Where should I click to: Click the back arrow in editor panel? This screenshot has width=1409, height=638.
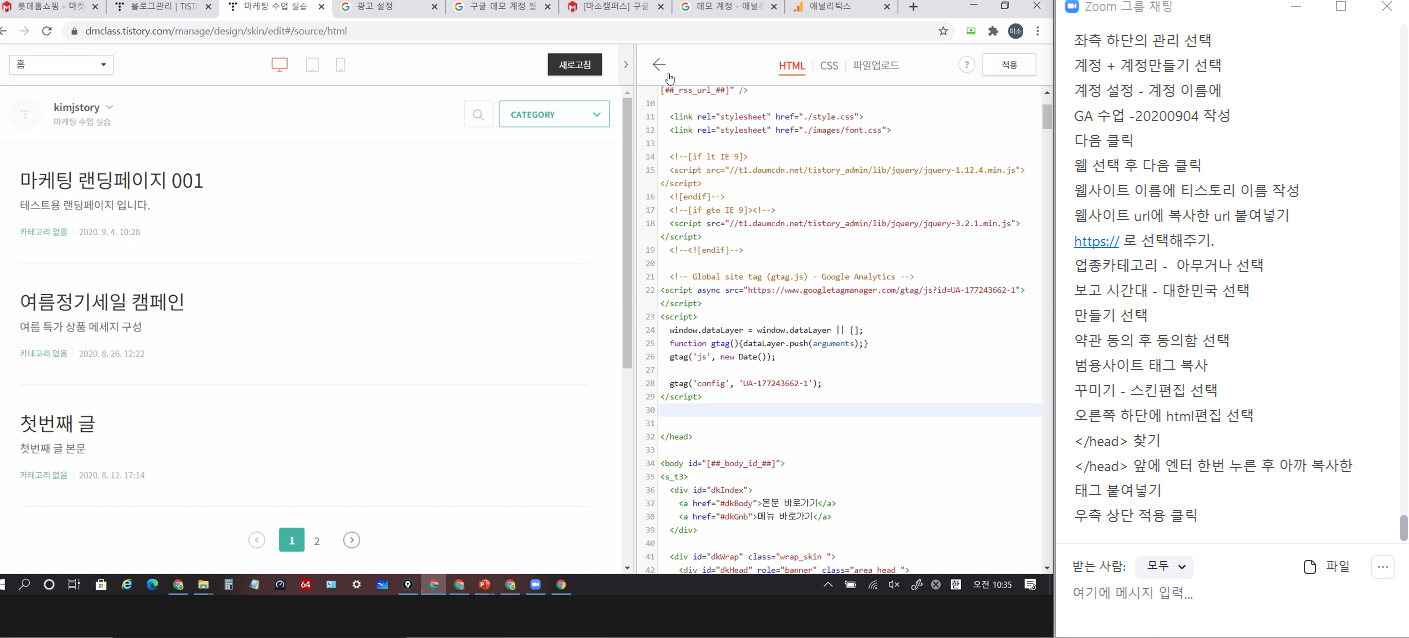click(659, 65)
